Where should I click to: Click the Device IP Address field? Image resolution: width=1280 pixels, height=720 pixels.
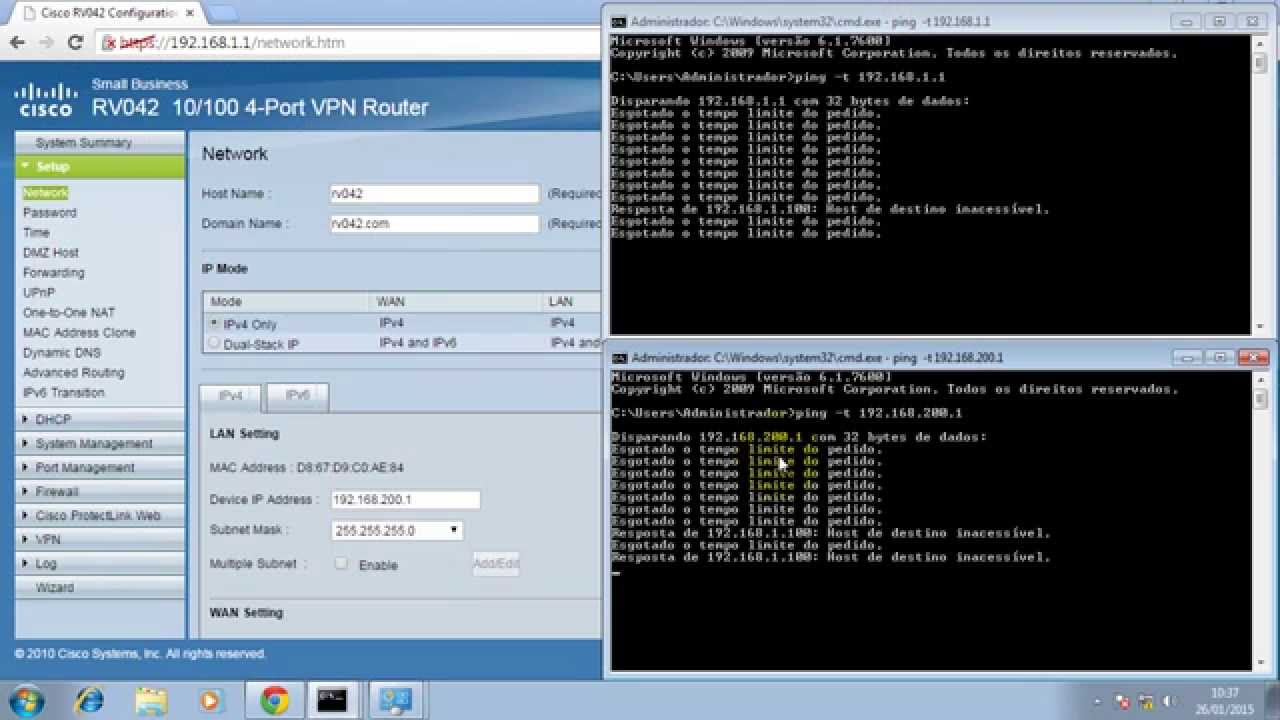click(x=405, y=500)
